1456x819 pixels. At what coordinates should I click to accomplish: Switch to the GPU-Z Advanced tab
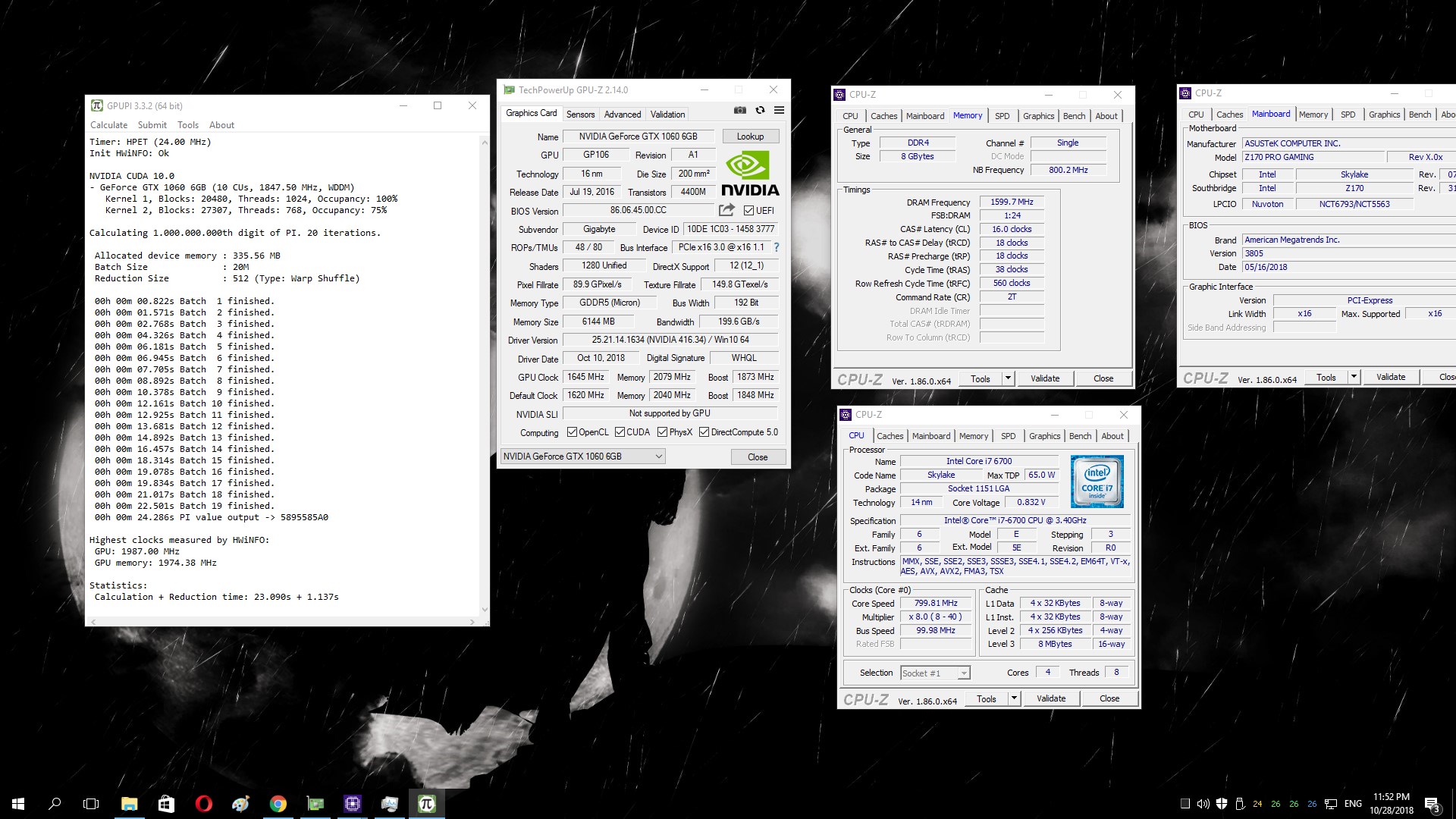[x=623, y=115]
